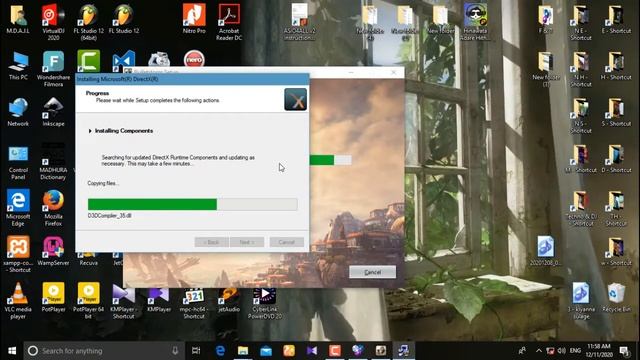
Task: Open the E - Shortcut drive icon
Action: [616, 20]
